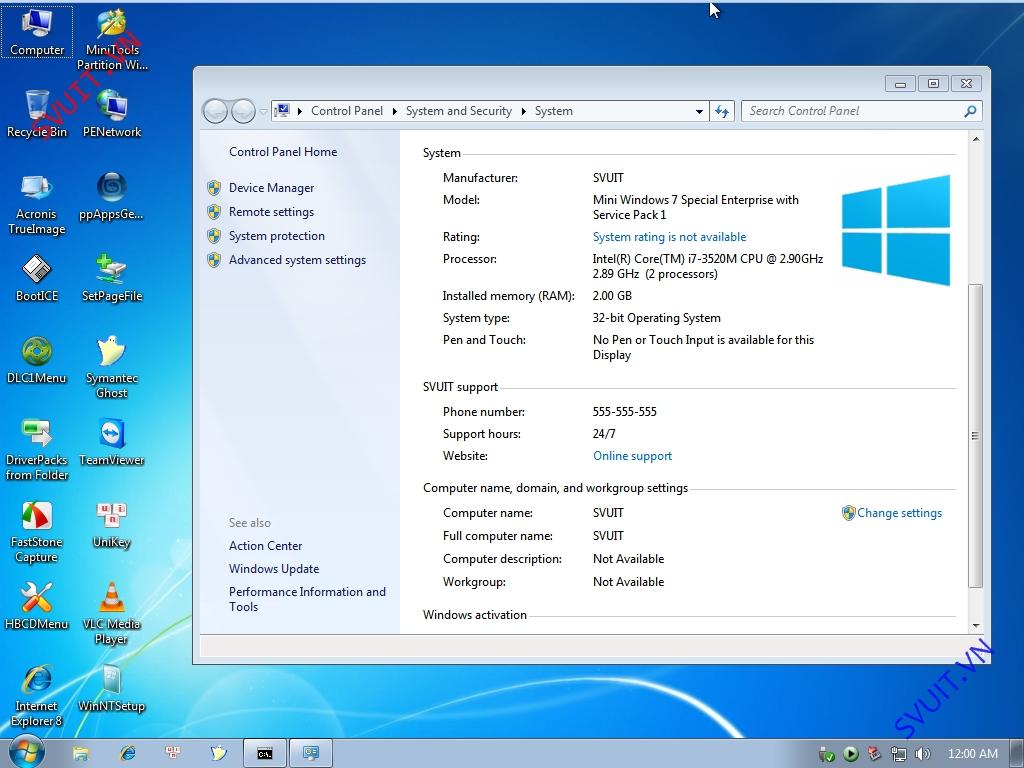
Task: Click the phone number 555-555-555
Action: coord(624,411)
